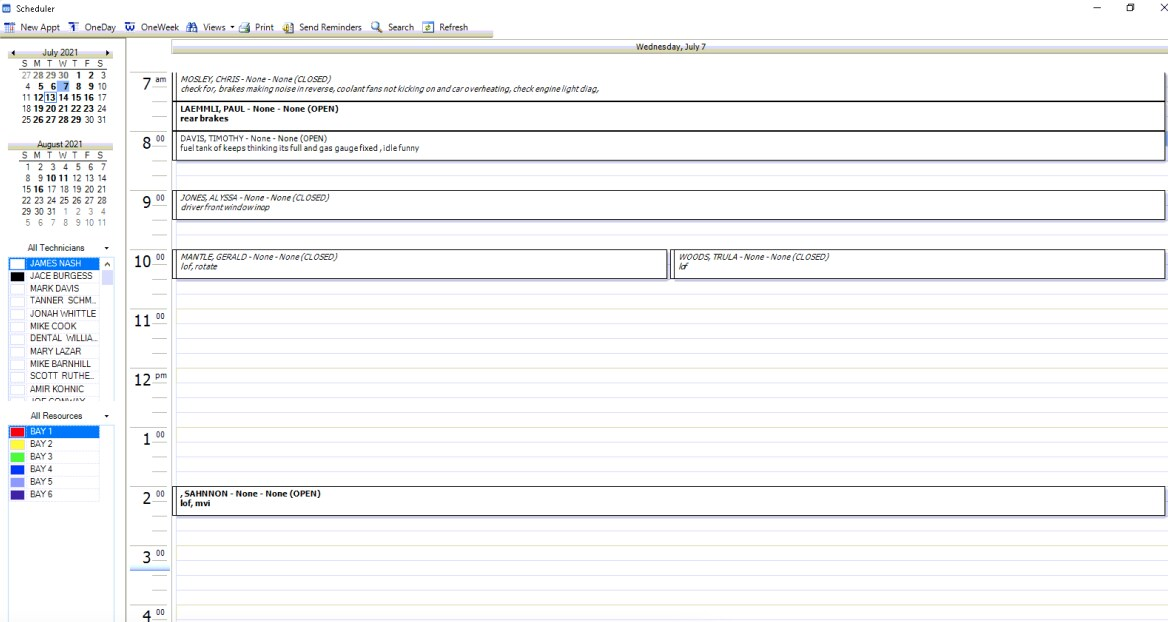This screenshot has height=622, width=1168.
Task: Expand the All Resources dropdown
Action: tap(106, 415)
